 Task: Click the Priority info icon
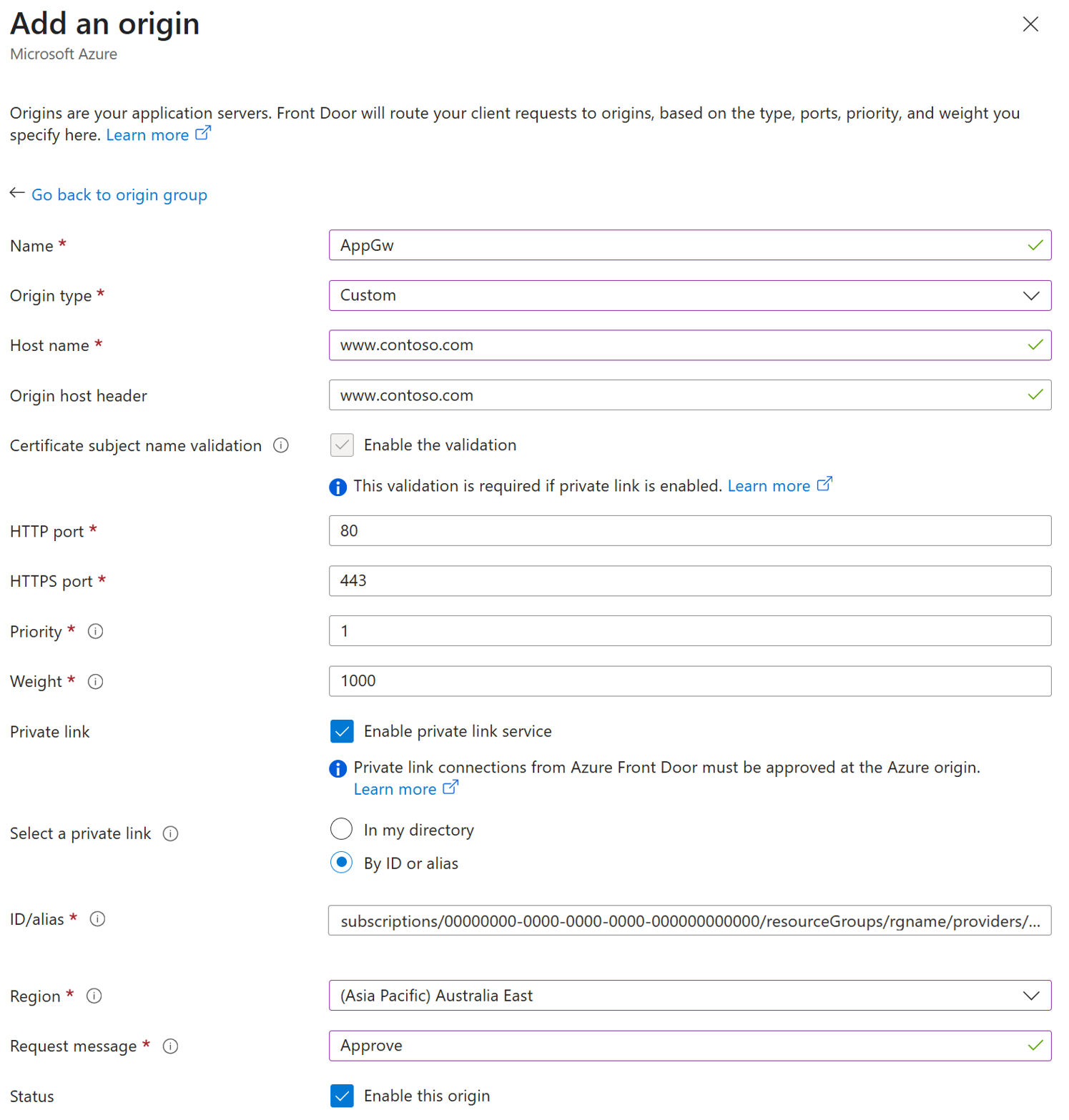95,632
